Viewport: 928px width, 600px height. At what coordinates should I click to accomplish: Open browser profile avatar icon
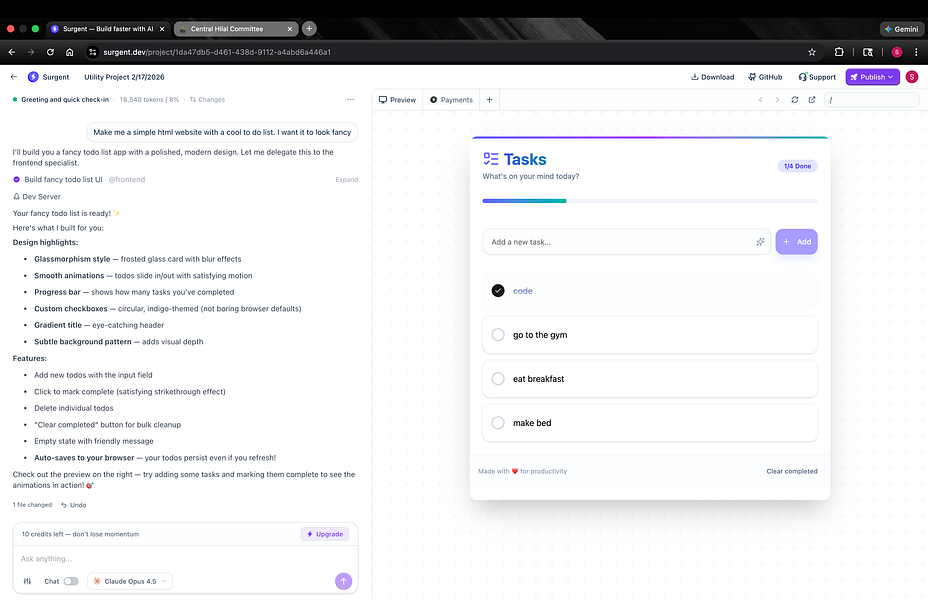point(897,52)
